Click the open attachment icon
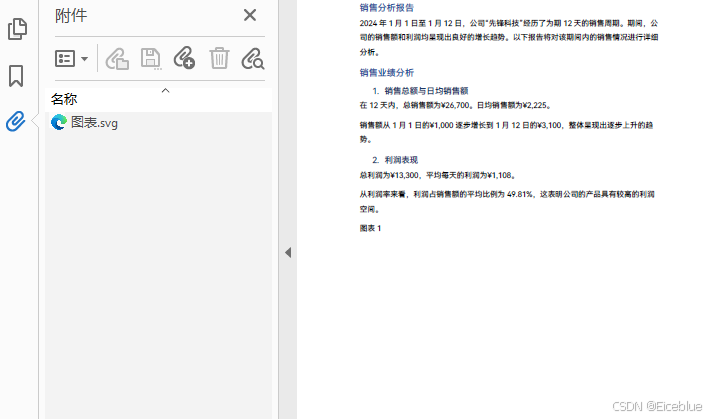 tap(117, 59)
